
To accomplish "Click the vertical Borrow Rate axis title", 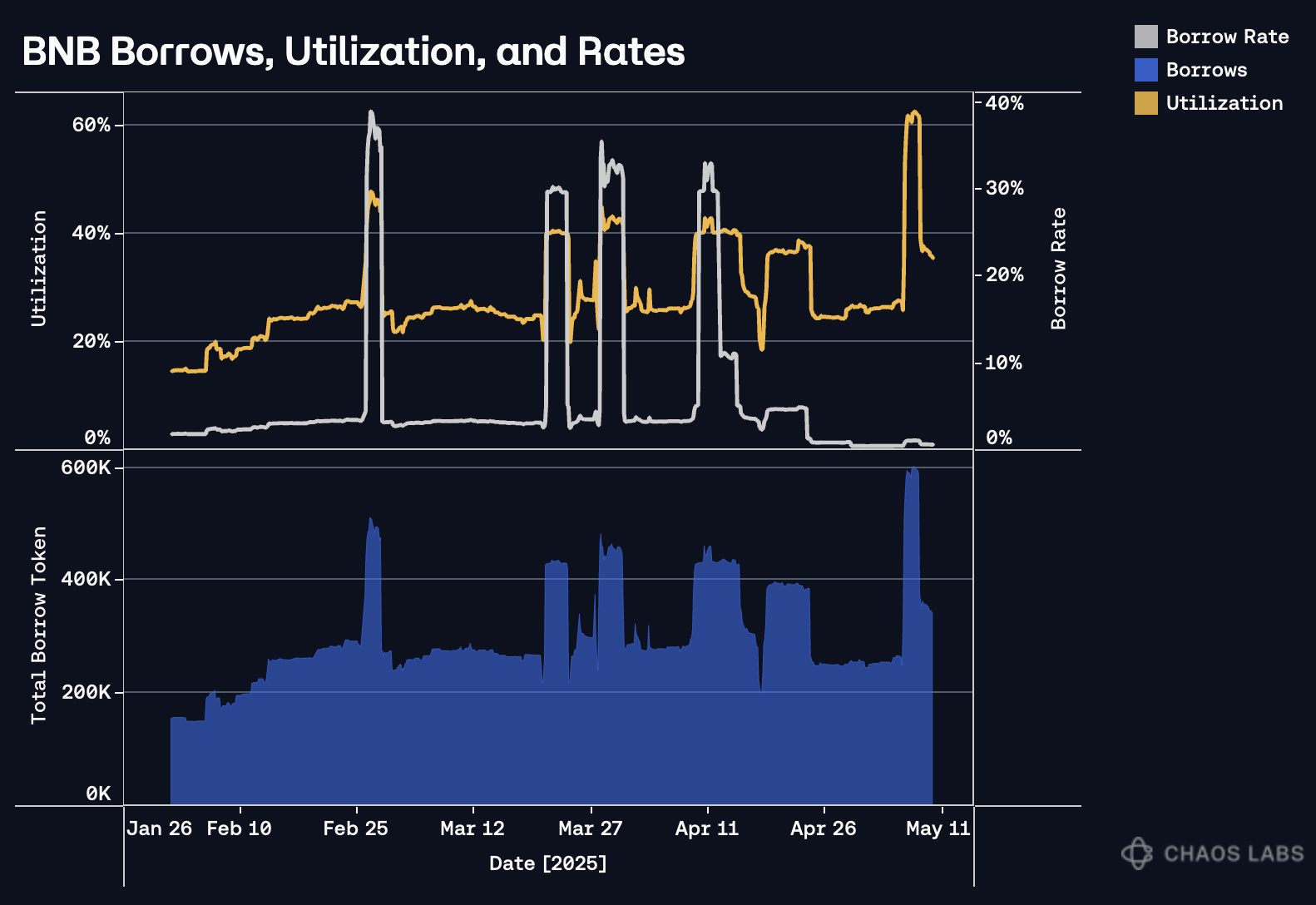I will (x=1058, y=269).
